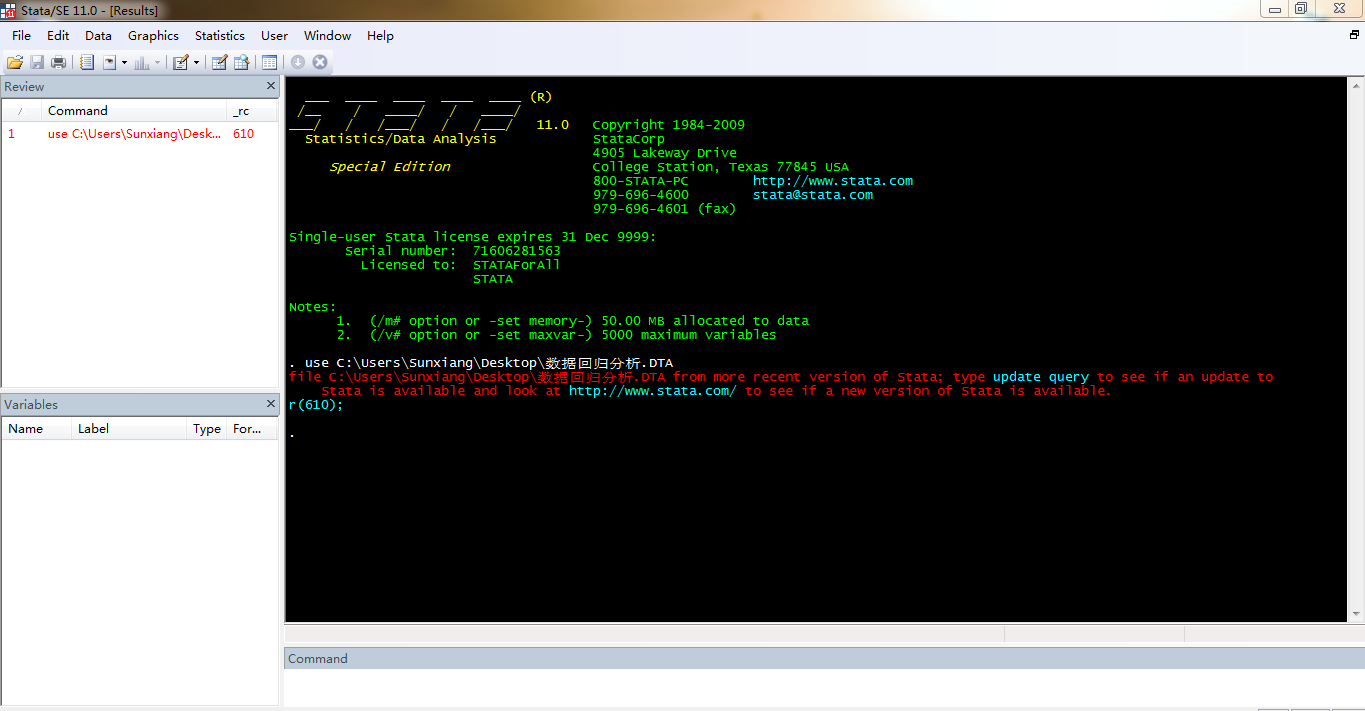Open the Edit menu

58,35
